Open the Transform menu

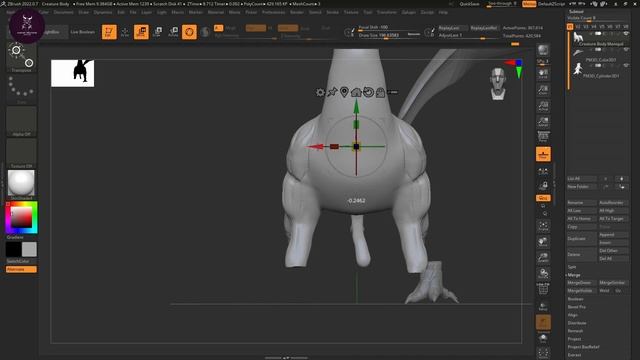coord(387,12)
